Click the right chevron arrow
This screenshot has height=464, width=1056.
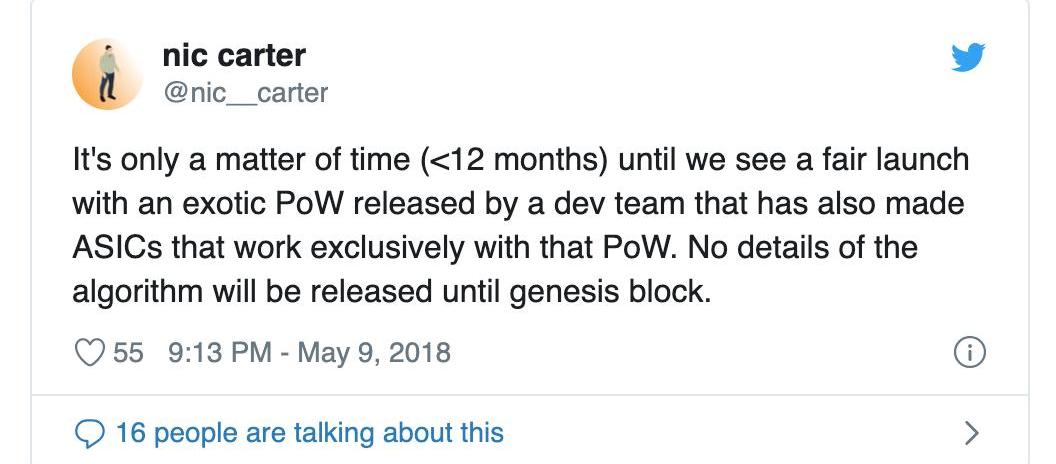click(x=970, y=432)
